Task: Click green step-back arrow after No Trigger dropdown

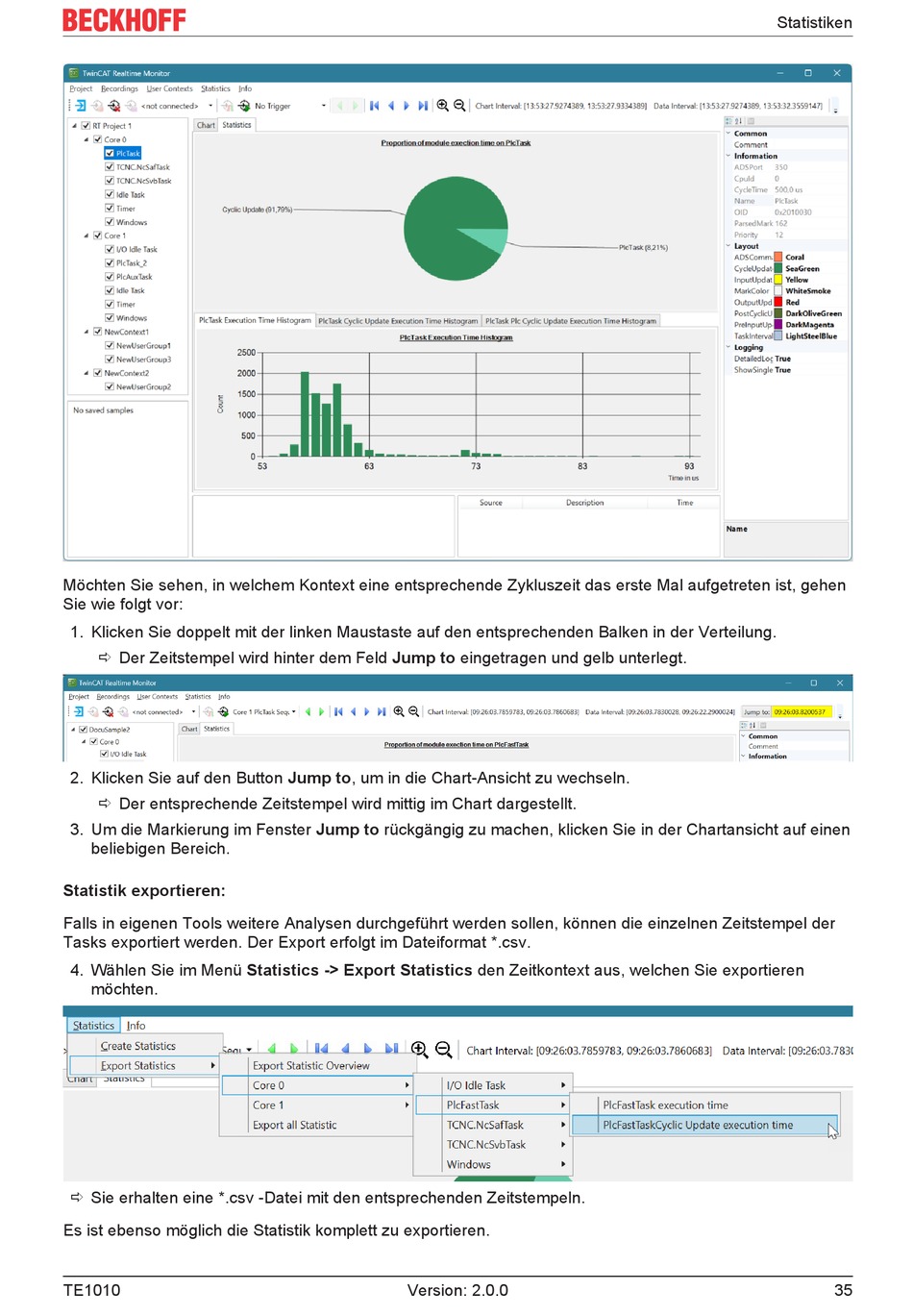Action: click(339, 106)
